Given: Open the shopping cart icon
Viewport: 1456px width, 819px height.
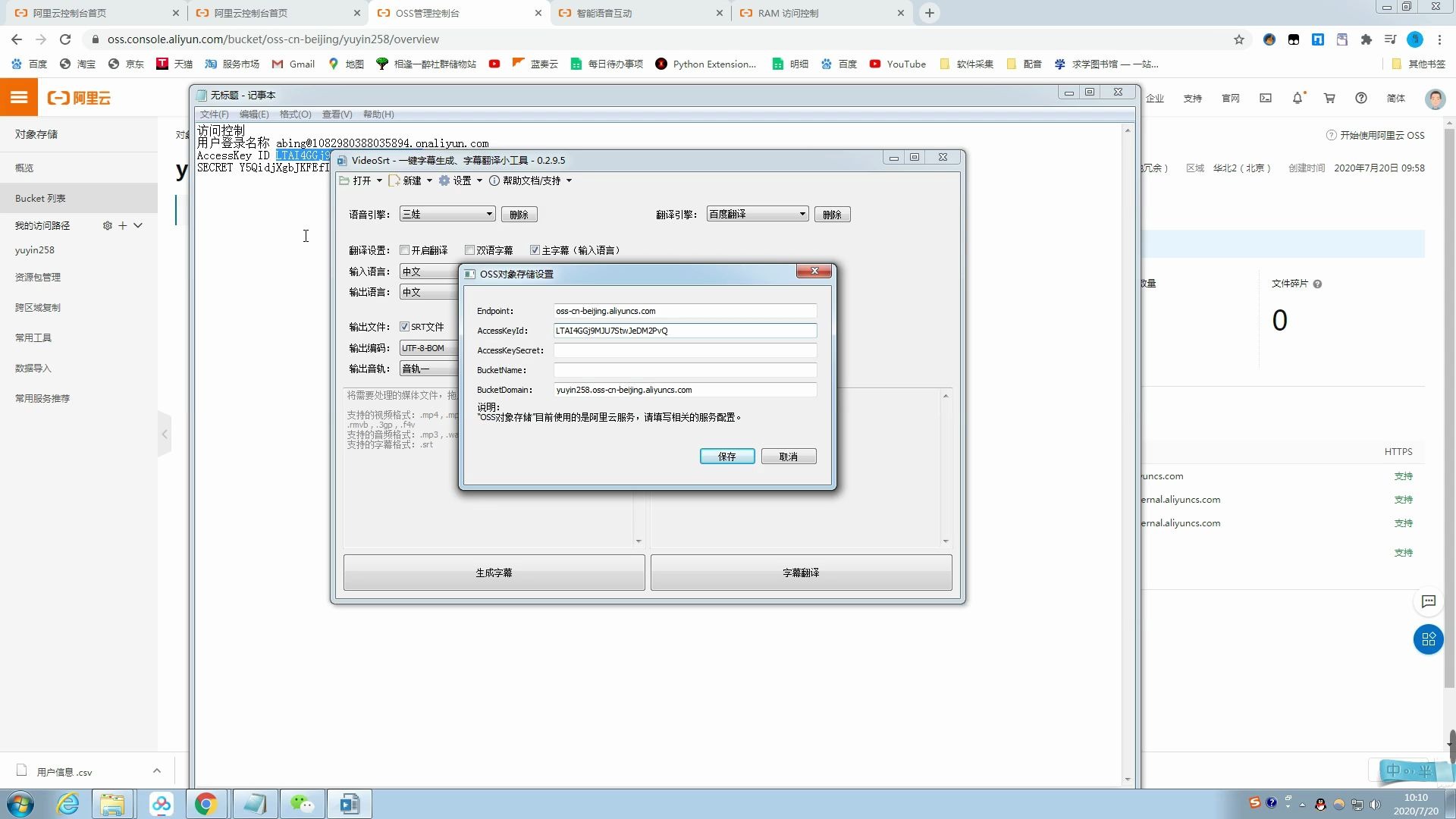Looking at the screenshot, I should (1329, 98).
